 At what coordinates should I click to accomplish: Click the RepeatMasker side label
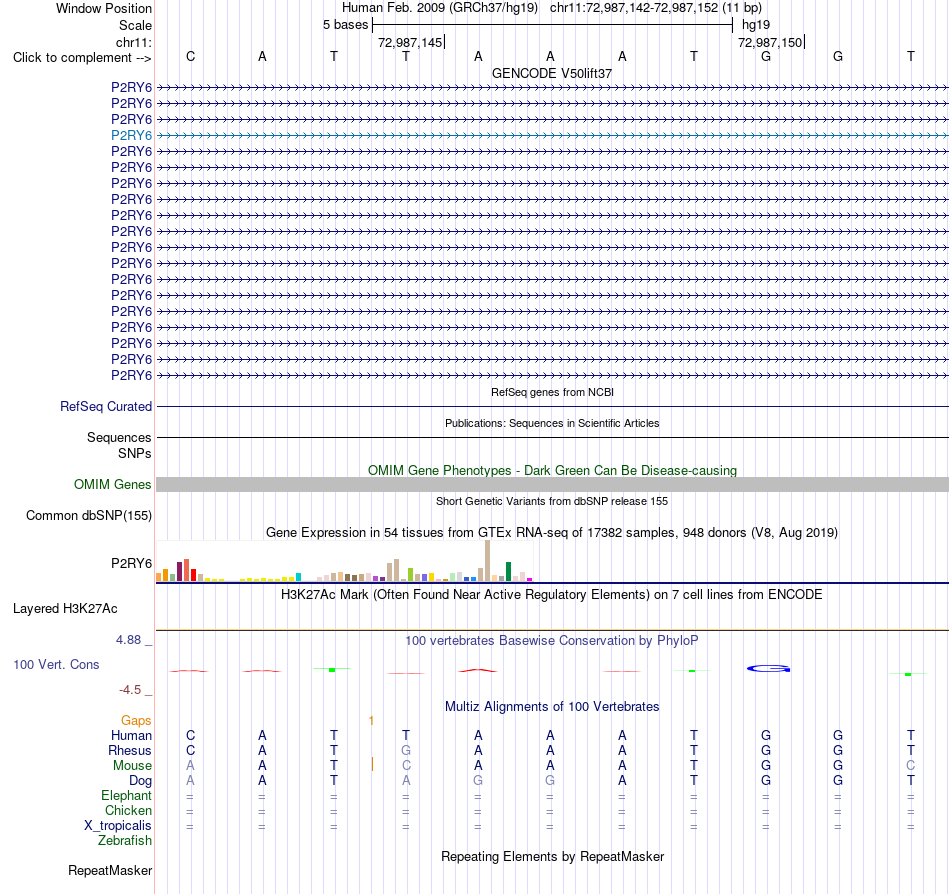pyautogui.click(x=110, y=870)
